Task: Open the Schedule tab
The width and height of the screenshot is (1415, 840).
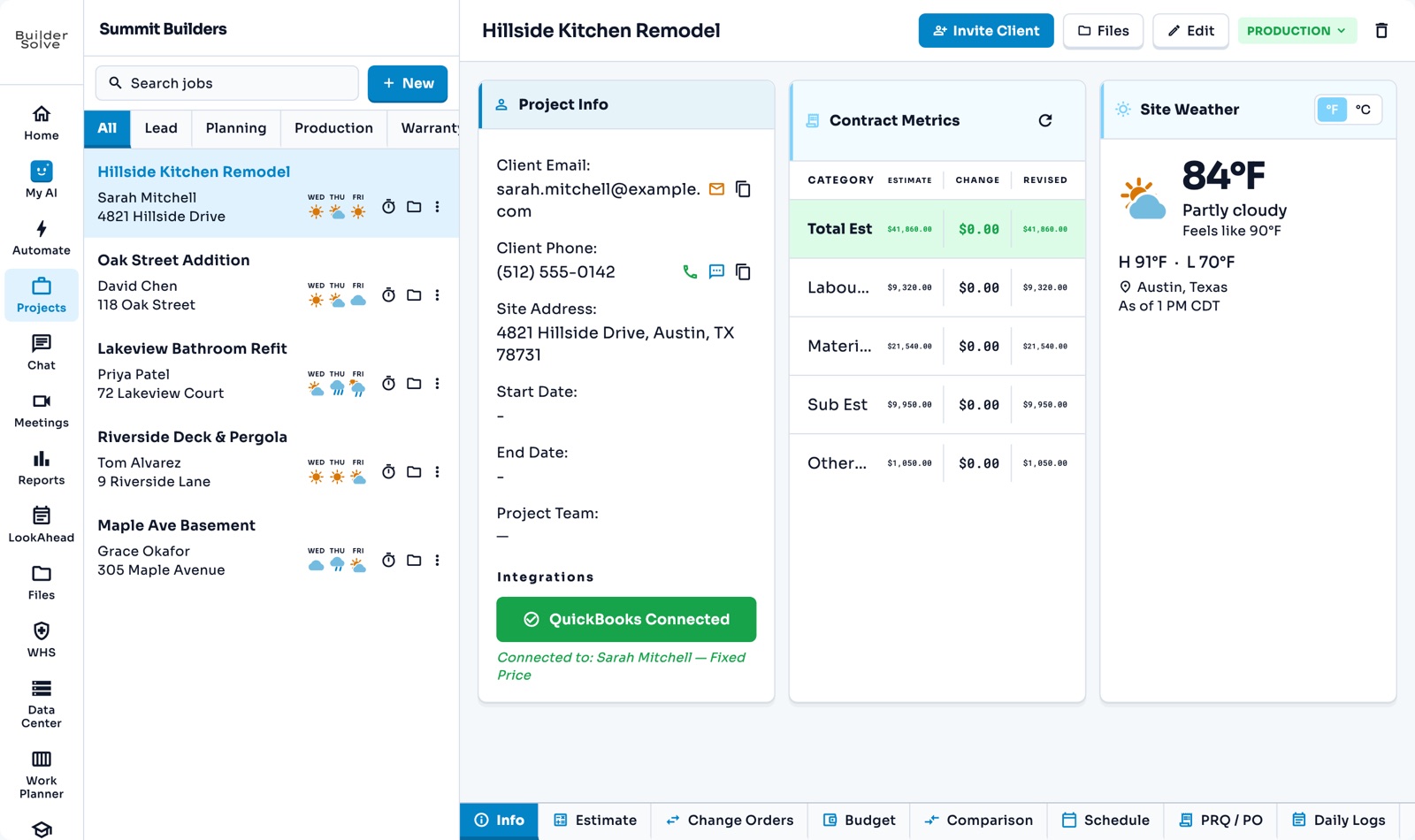Action: 1105,821
